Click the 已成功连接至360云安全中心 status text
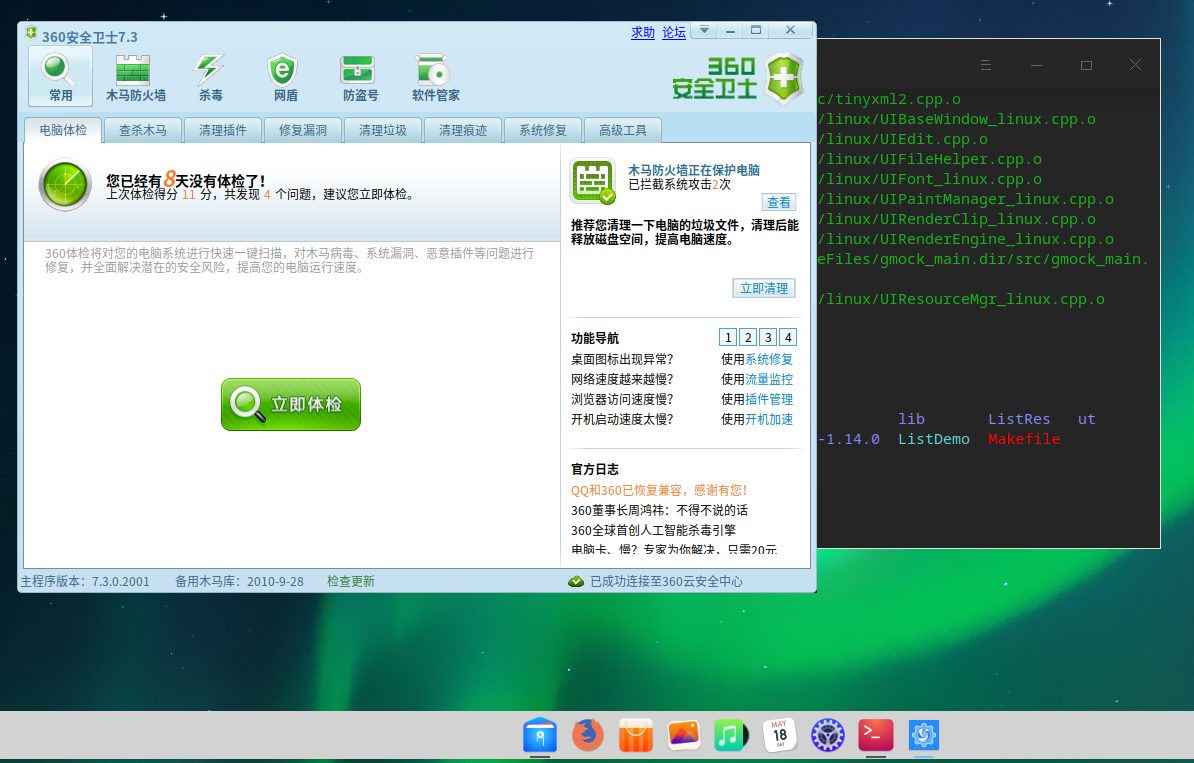1194x763 pixels. (666, 581)
